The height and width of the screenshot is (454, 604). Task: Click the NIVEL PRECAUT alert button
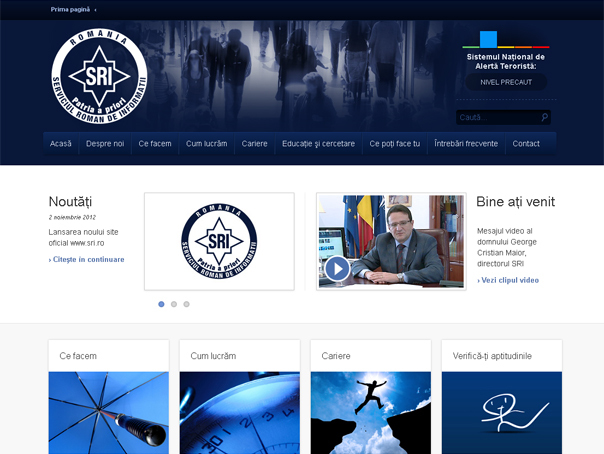(x=506, y=82)
